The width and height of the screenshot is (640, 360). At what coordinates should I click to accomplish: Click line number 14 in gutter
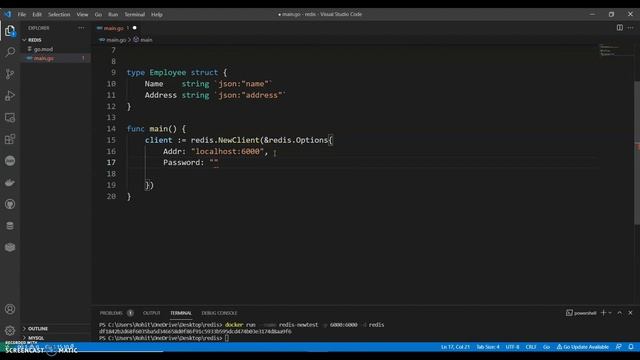pos(111,129)
